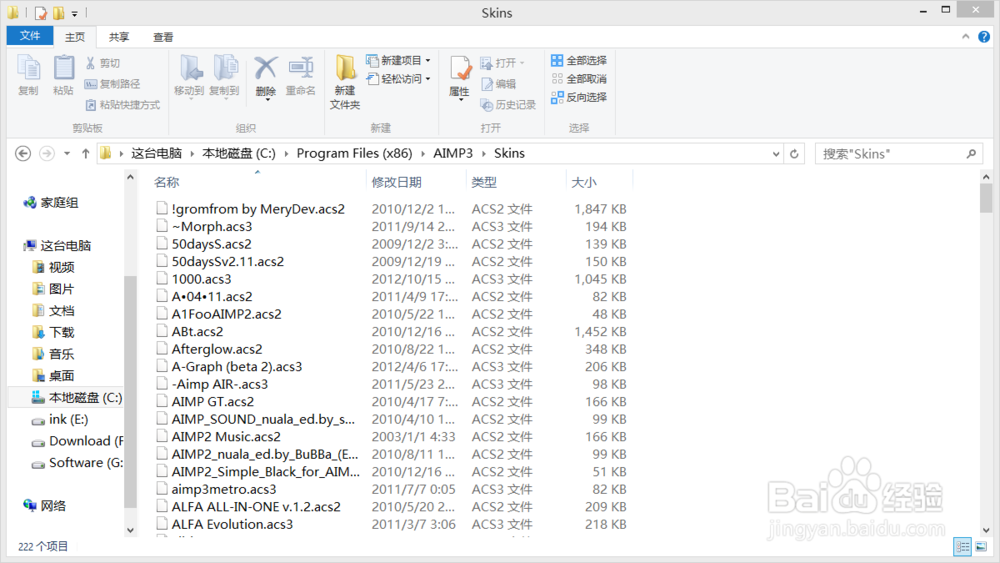Screen dimensions: 1000x563
Task: Click the Delete (删除) X icon
Action: point(265,68)
